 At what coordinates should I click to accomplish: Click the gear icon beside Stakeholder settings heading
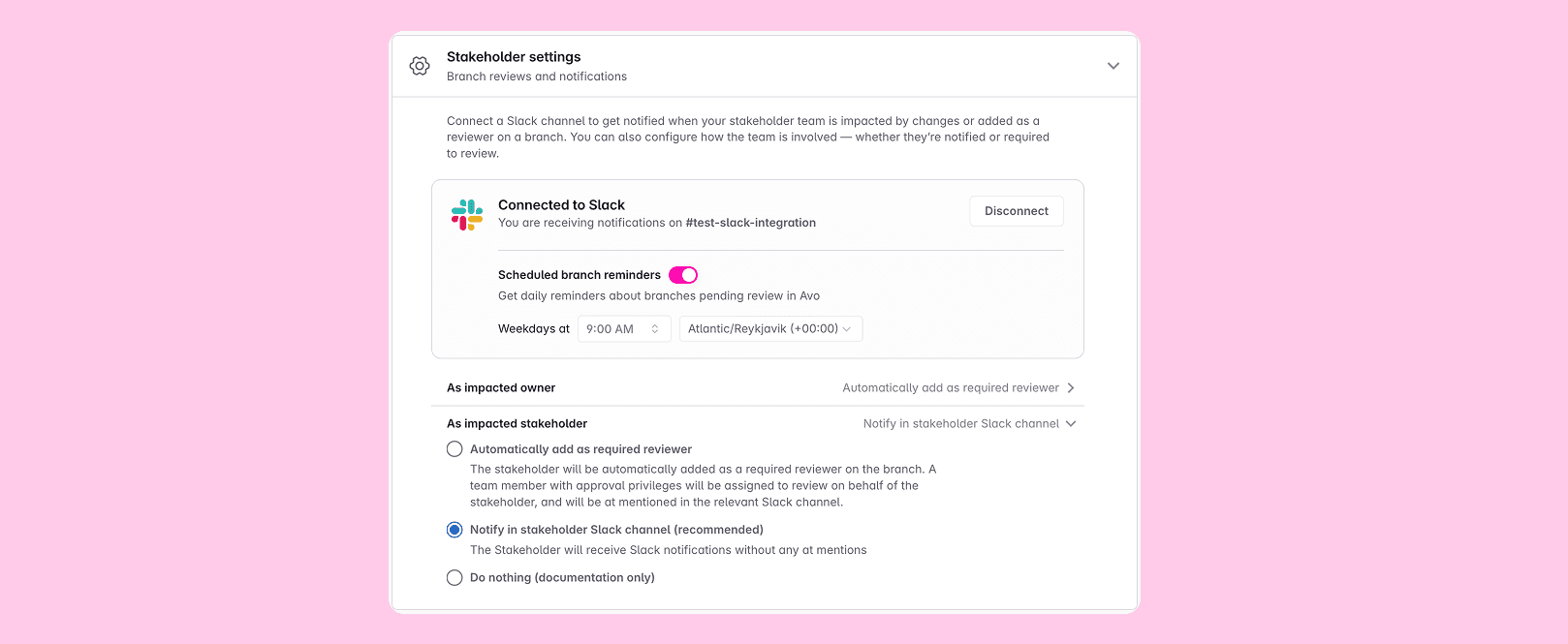click(420, 65)
